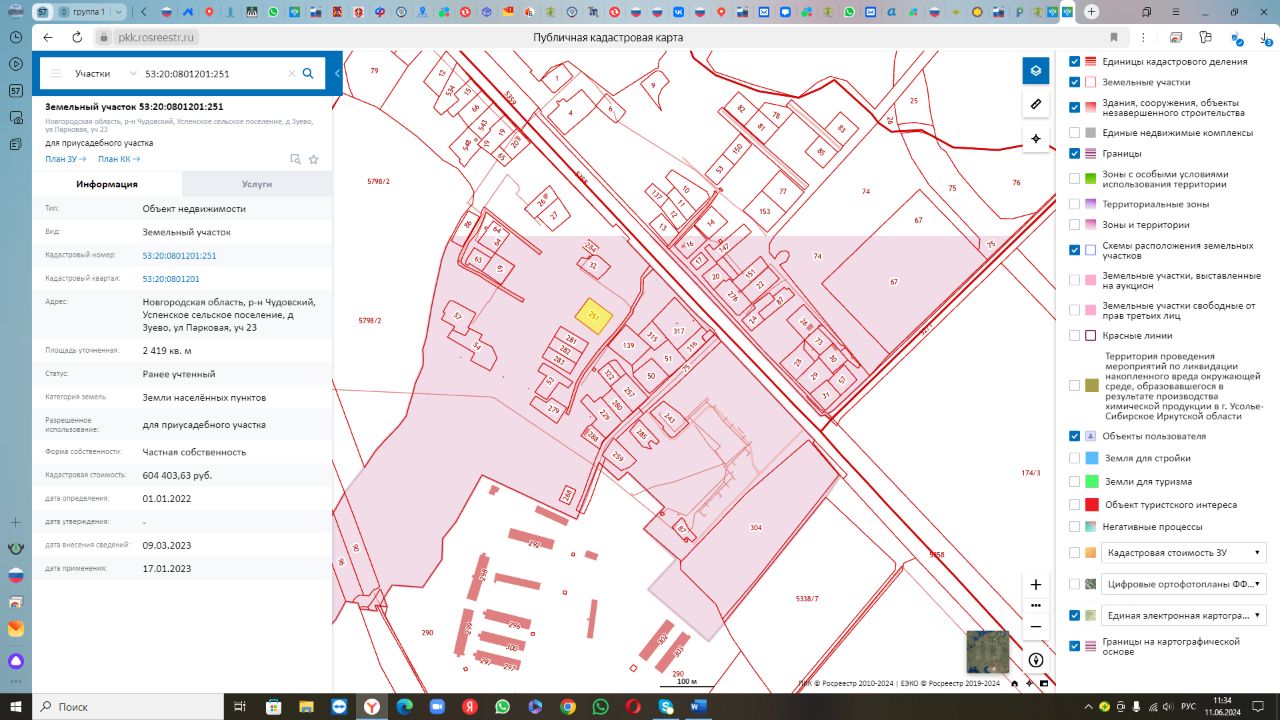Viewport: 1280px width, 720px height.
Task: Enable Земля для стройки layer
Action: (1074, 458)
